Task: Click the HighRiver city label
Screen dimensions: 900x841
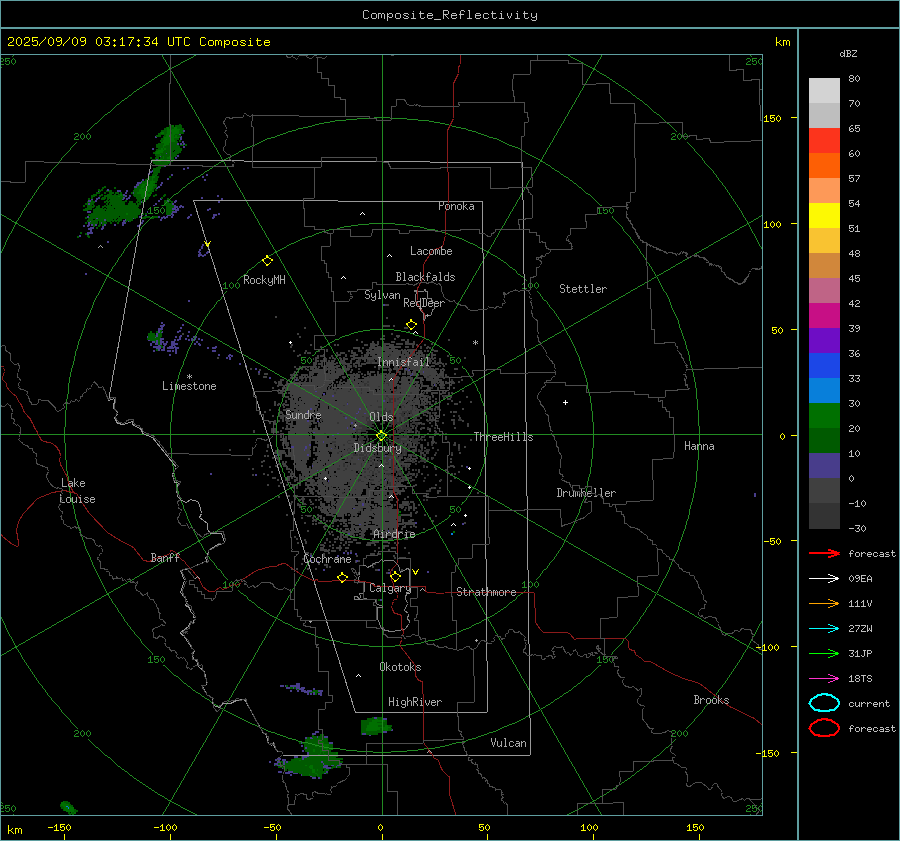Action: click(414, 702)
